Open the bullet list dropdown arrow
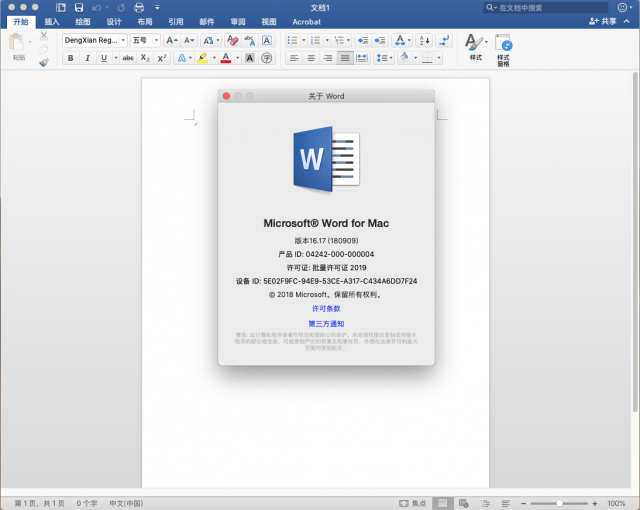This screenshot has width=640, height=510. (304, 40)
